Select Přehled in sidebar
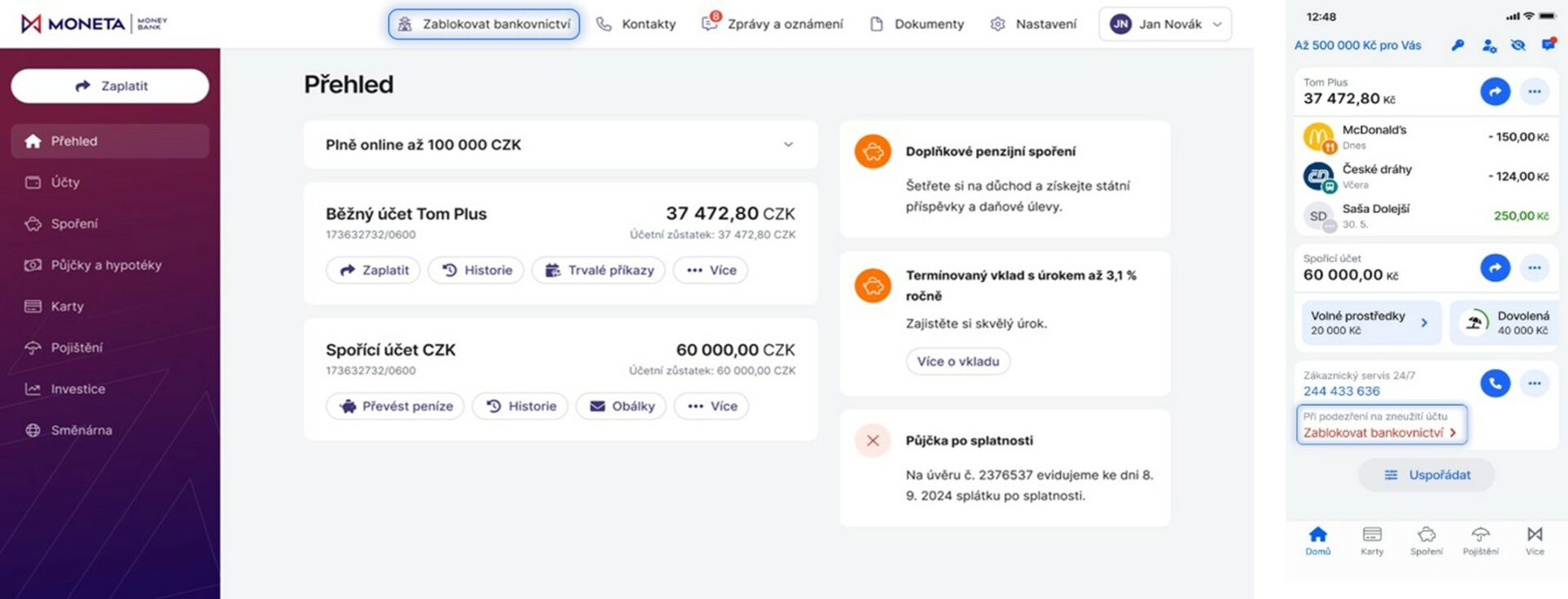1568x599 pixels. coord(110,141)
